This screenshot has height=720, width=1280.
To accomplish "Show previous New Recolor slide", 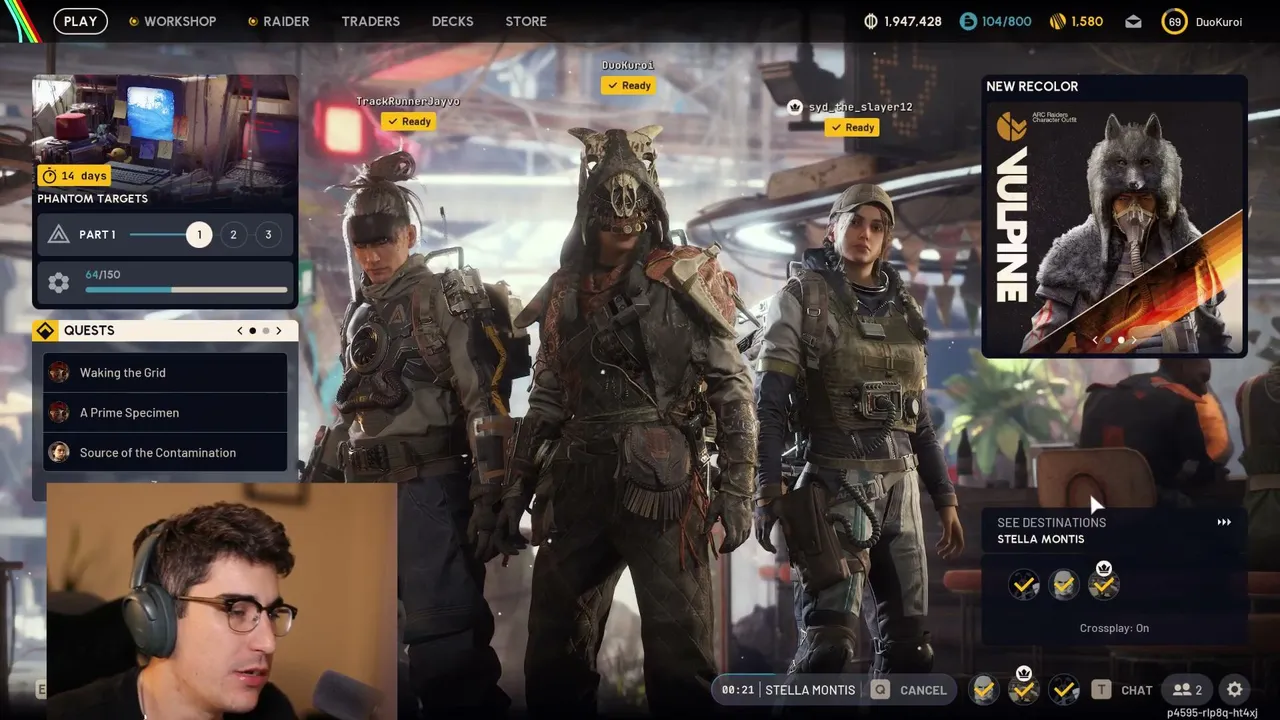I will pos(1094,340).
